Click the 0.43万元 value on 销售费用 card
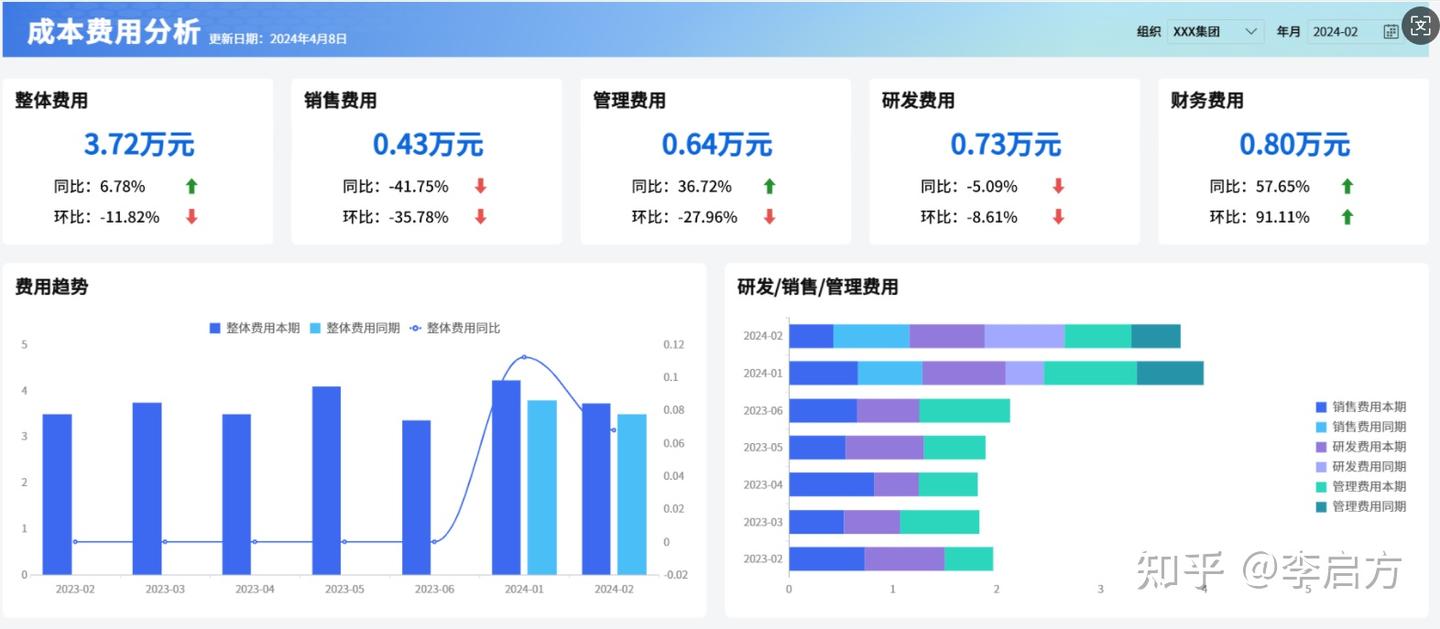This screenshot has height=629, width=1440. coord(427,144)
